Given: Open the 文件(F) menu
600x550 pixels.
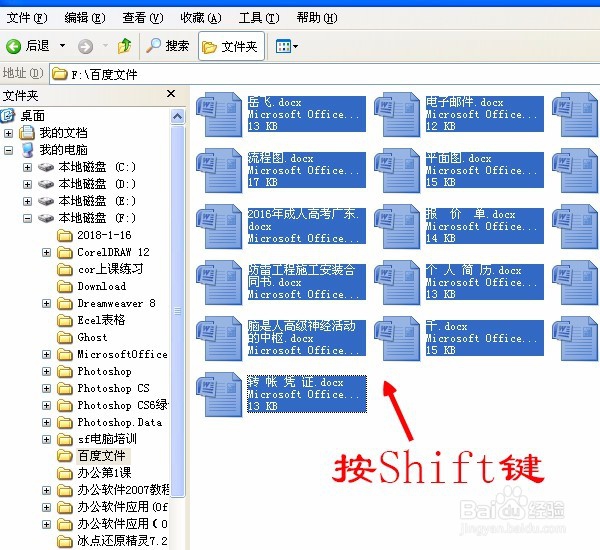Looking at the screenshot, I should (x=27, y=18).
